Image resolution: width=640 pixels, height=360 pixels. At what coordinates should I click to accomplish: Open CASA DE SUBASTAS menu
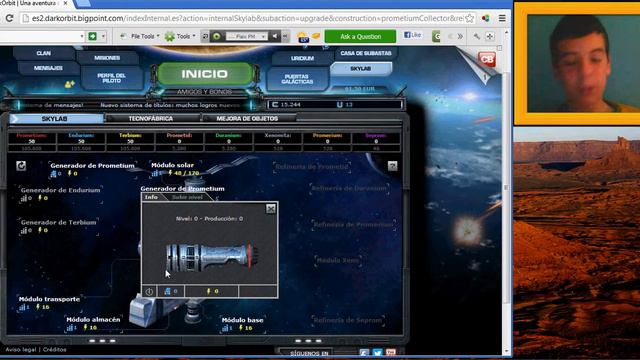[366, 53]
